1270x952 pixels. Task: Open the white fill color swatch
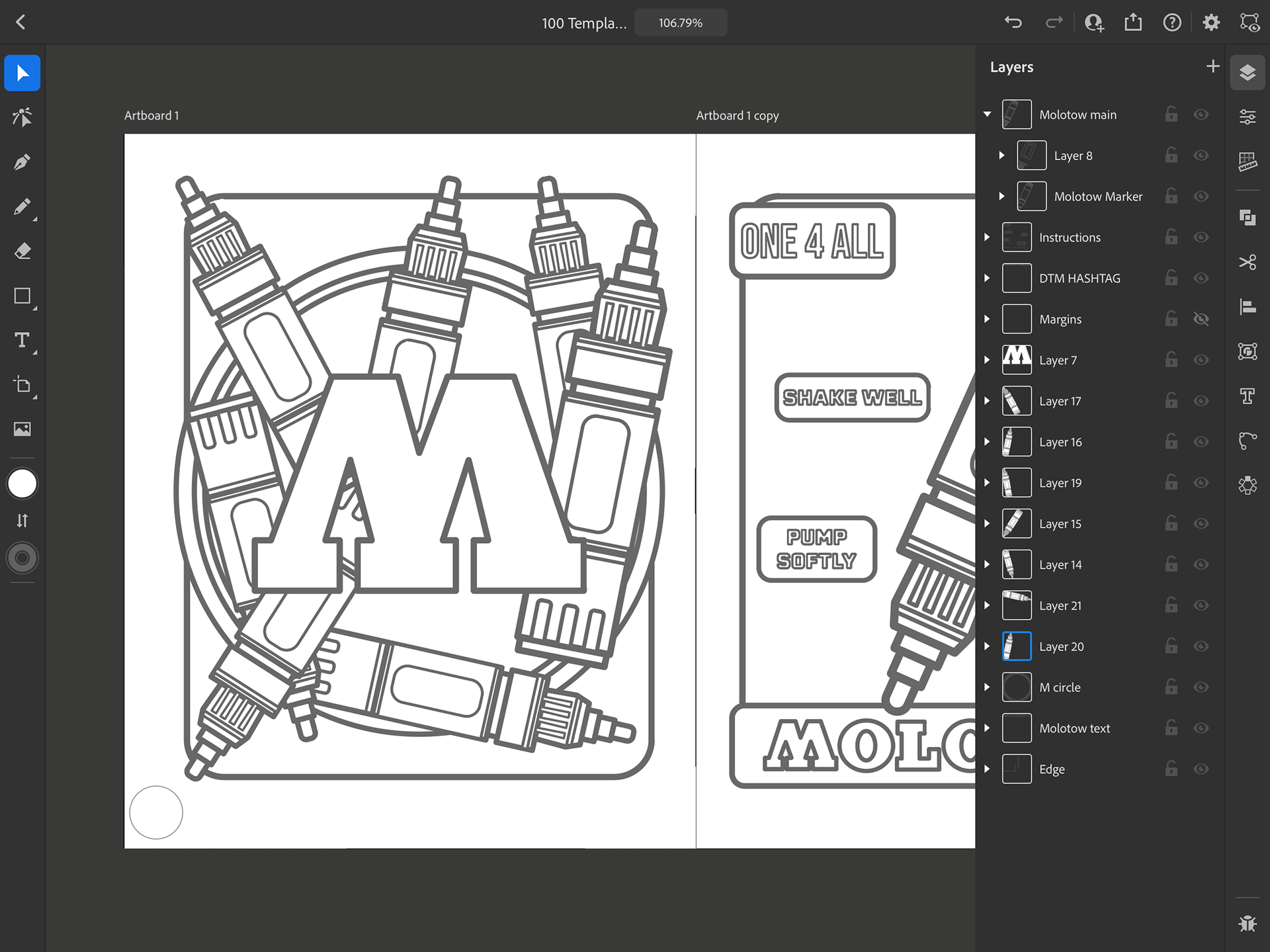22,484
